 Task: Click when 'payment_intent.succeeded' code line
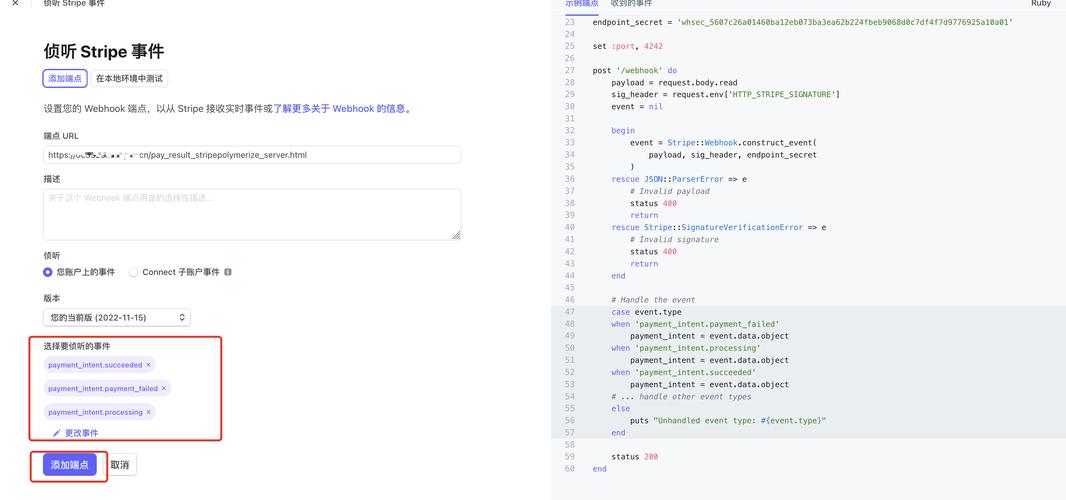[x=683, y=373]
